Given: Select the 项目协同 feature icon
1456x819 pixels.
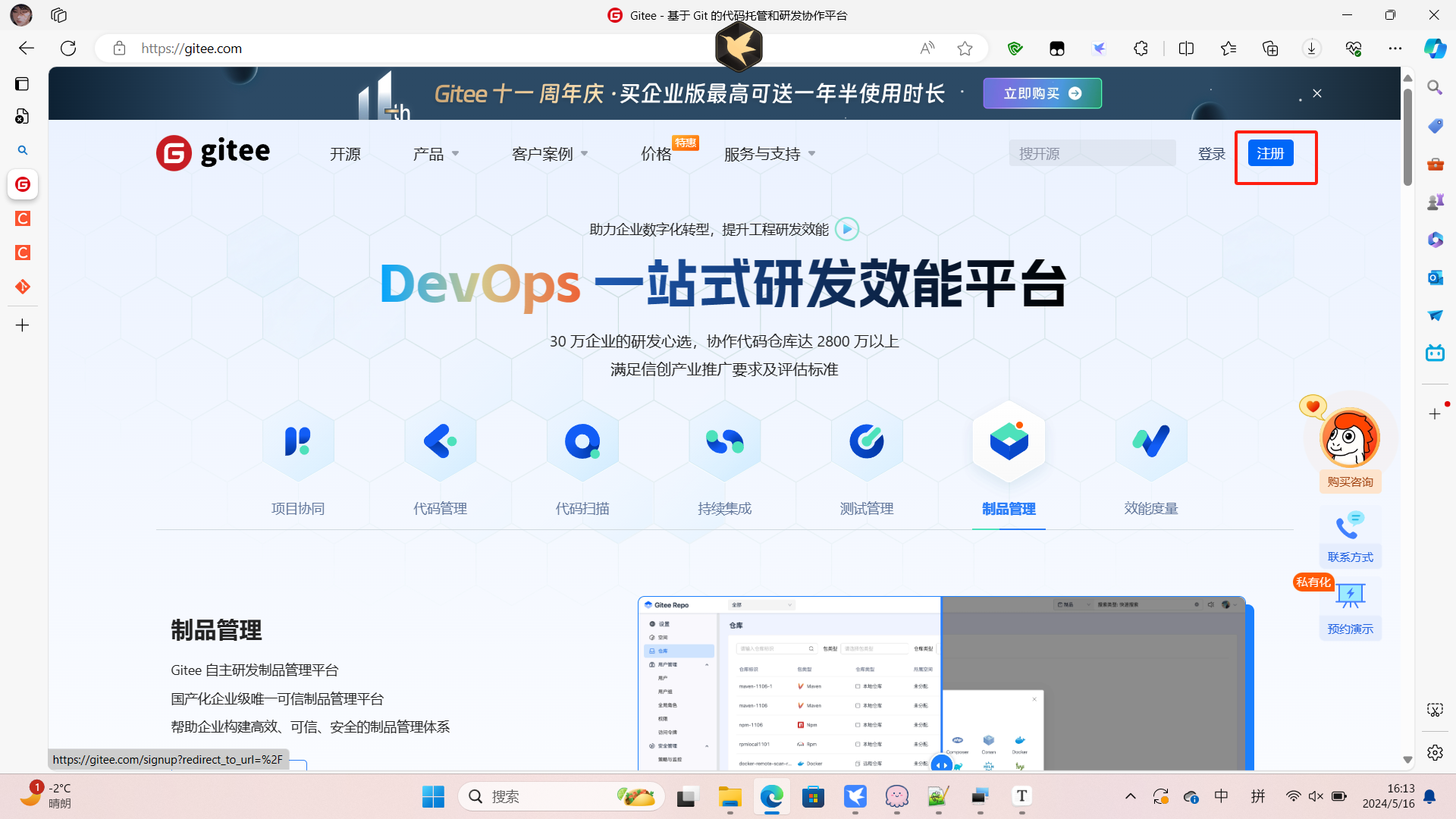Looking at the screenshot, I should pyautogui.click(x=297, y=442).
